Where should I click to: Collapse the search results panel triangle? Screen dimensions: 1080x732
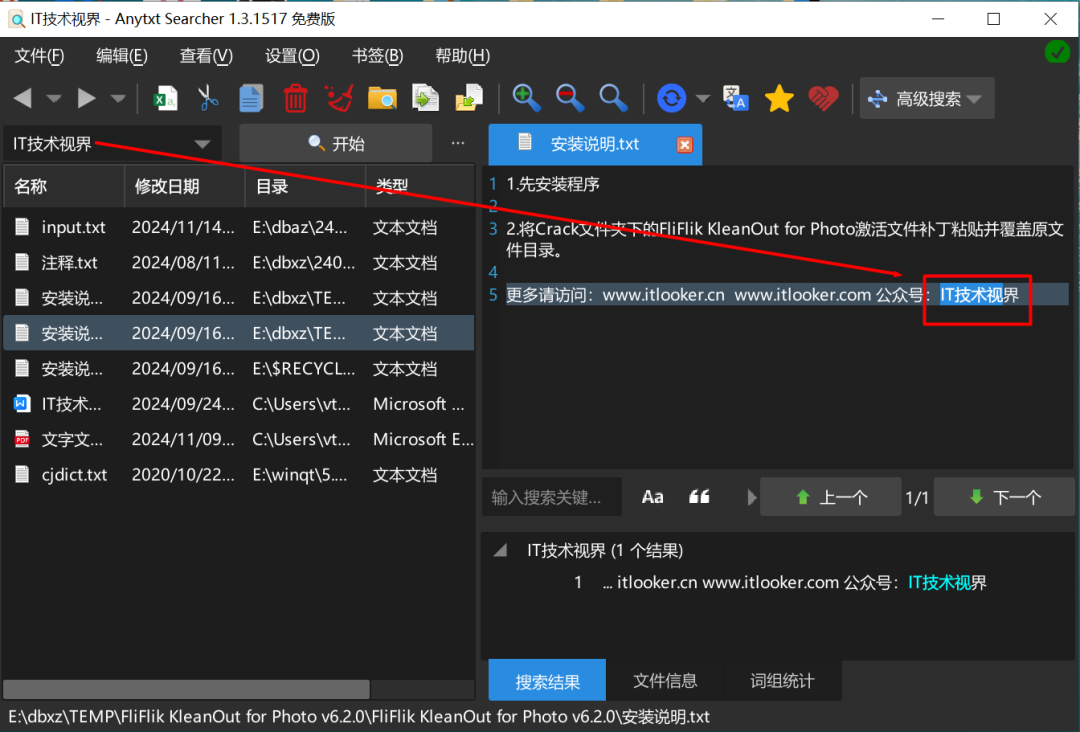click(500, 548)
